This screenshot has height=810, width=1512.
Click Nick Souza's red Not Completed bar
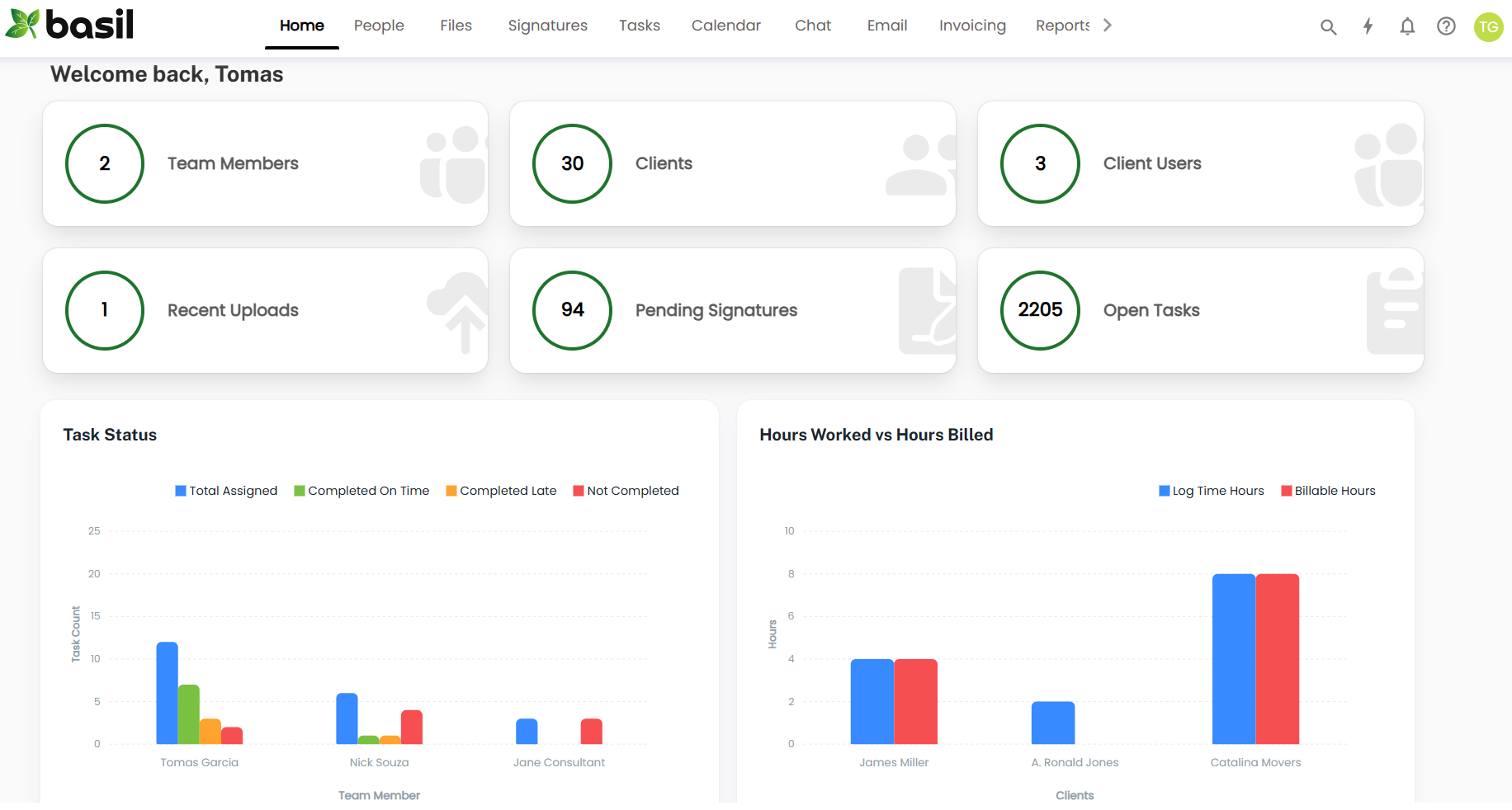[412, 728]
